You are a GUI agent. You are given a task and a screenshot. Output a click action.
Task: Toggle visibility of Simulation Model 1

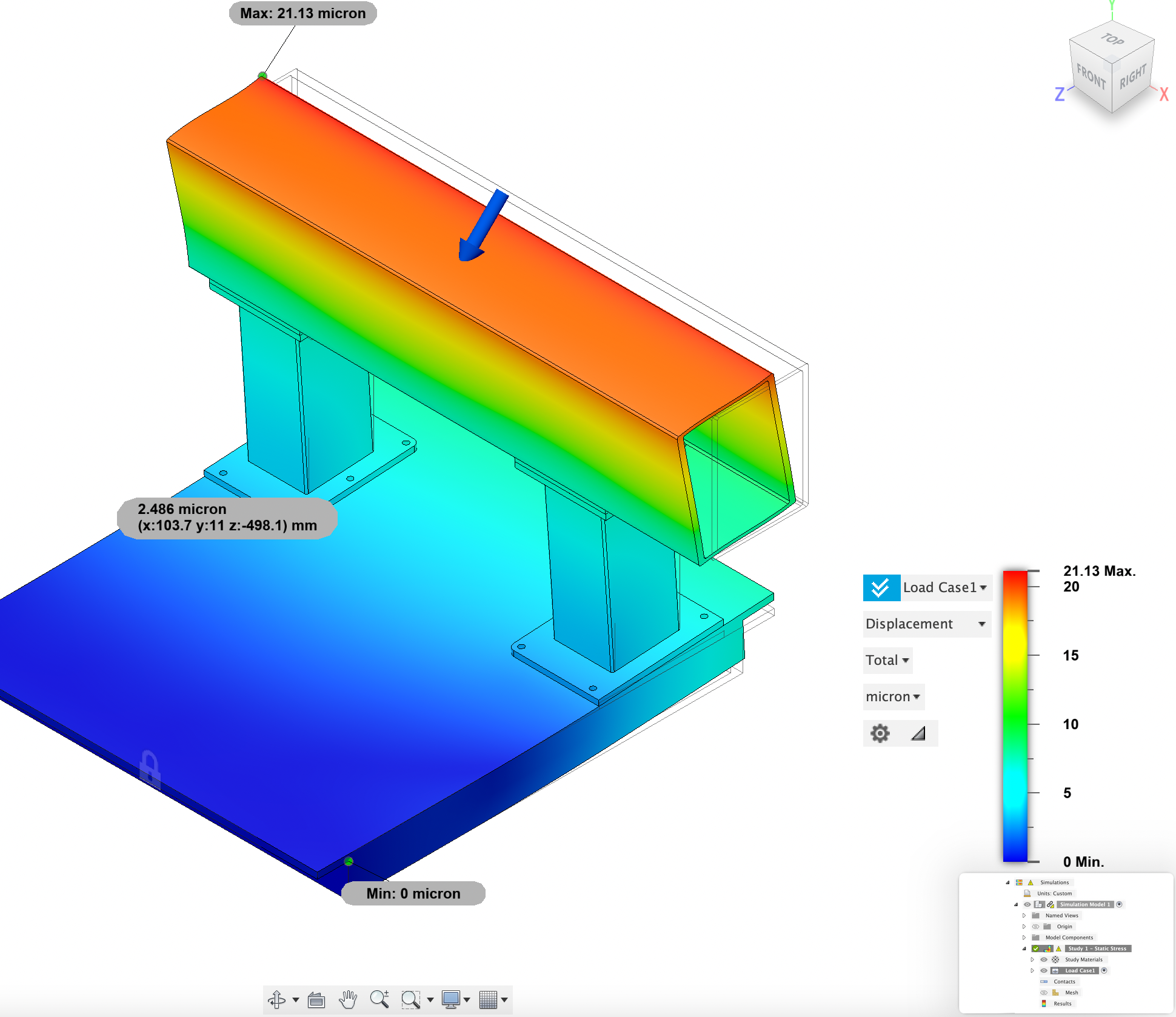point(1027,904)
